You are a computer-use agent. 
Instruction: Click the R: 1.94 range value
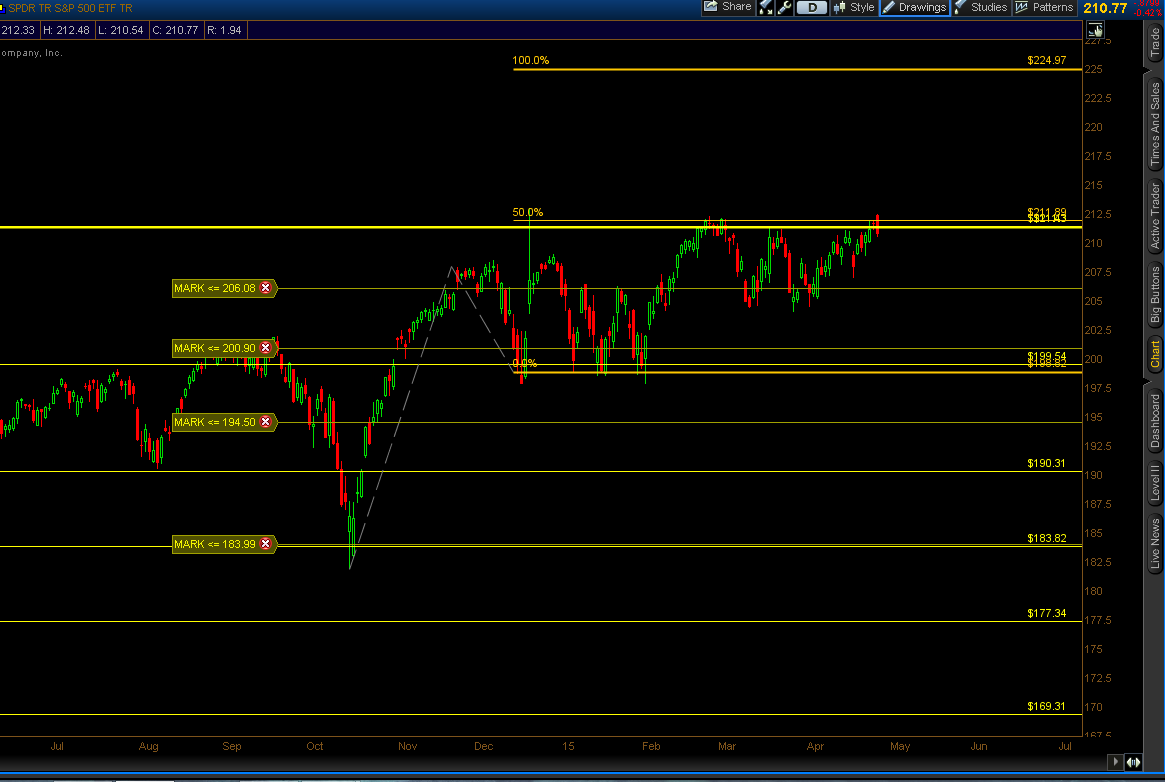click(x=224, y=30)
